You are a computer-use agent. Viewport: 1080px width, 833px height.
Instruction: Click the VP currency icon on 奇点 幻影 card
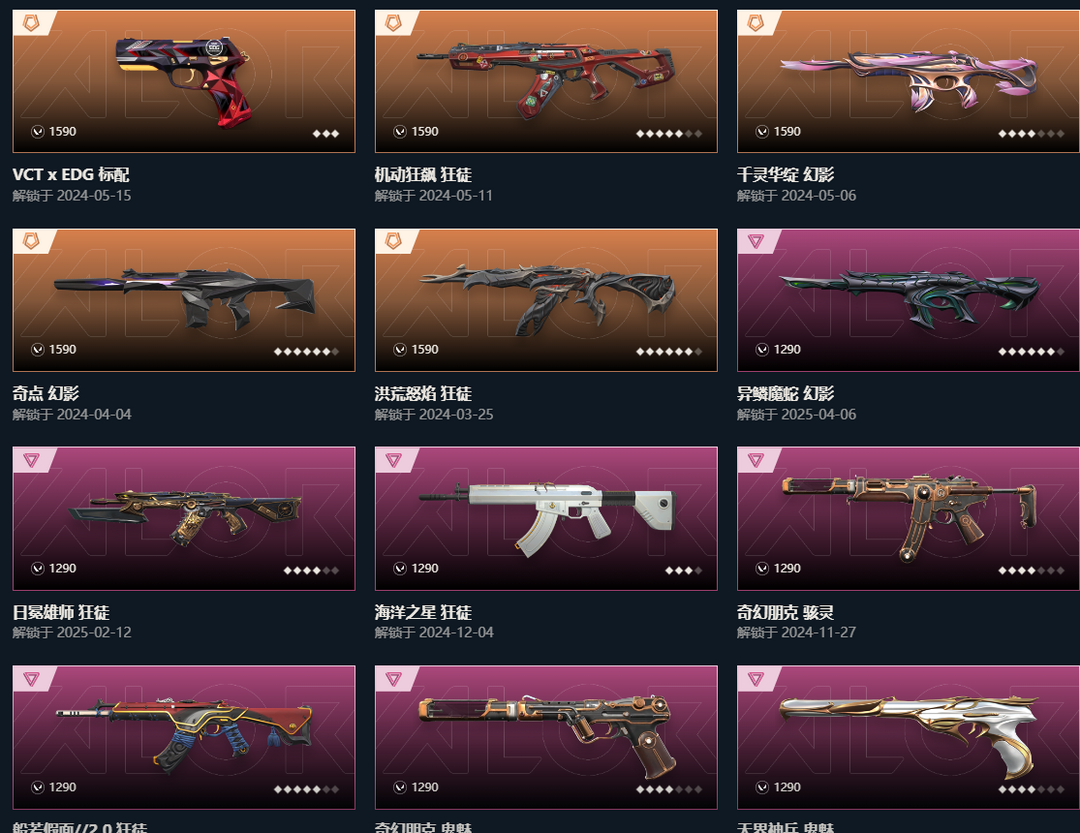(x=38, y=350)
